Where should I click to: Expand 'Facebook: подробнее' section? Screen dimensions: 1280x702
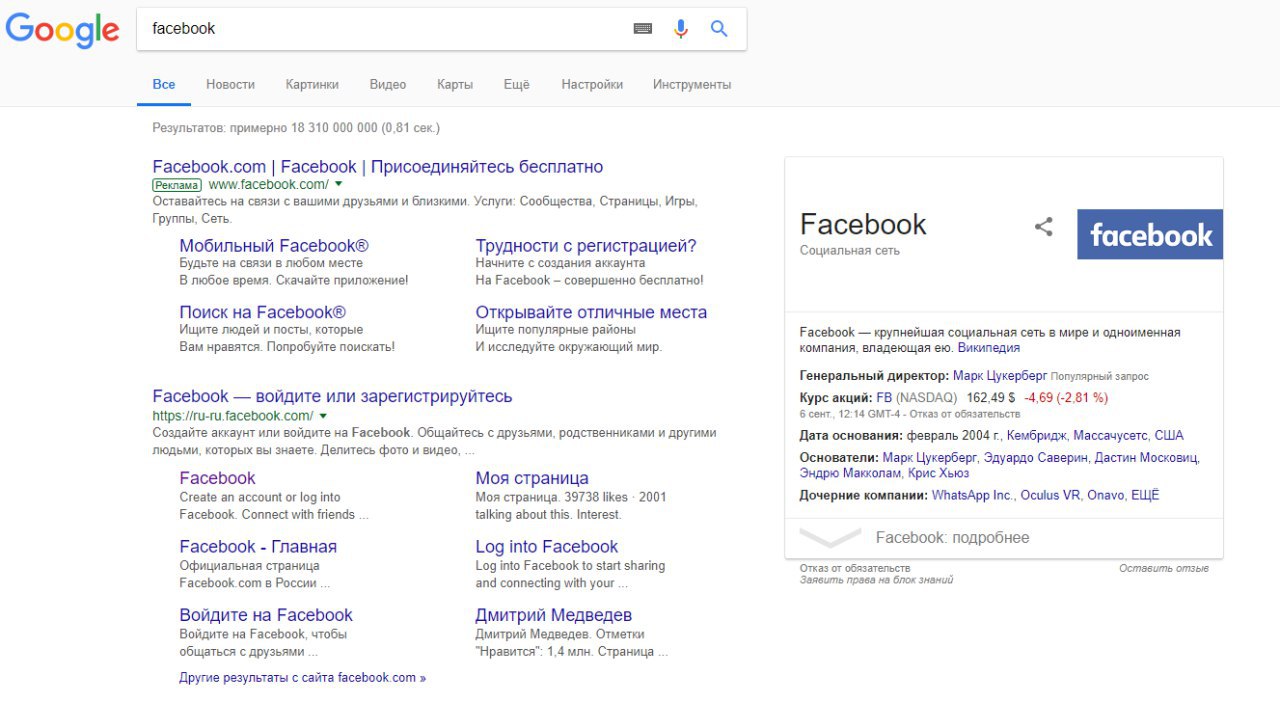click(x=1004, y=538)
